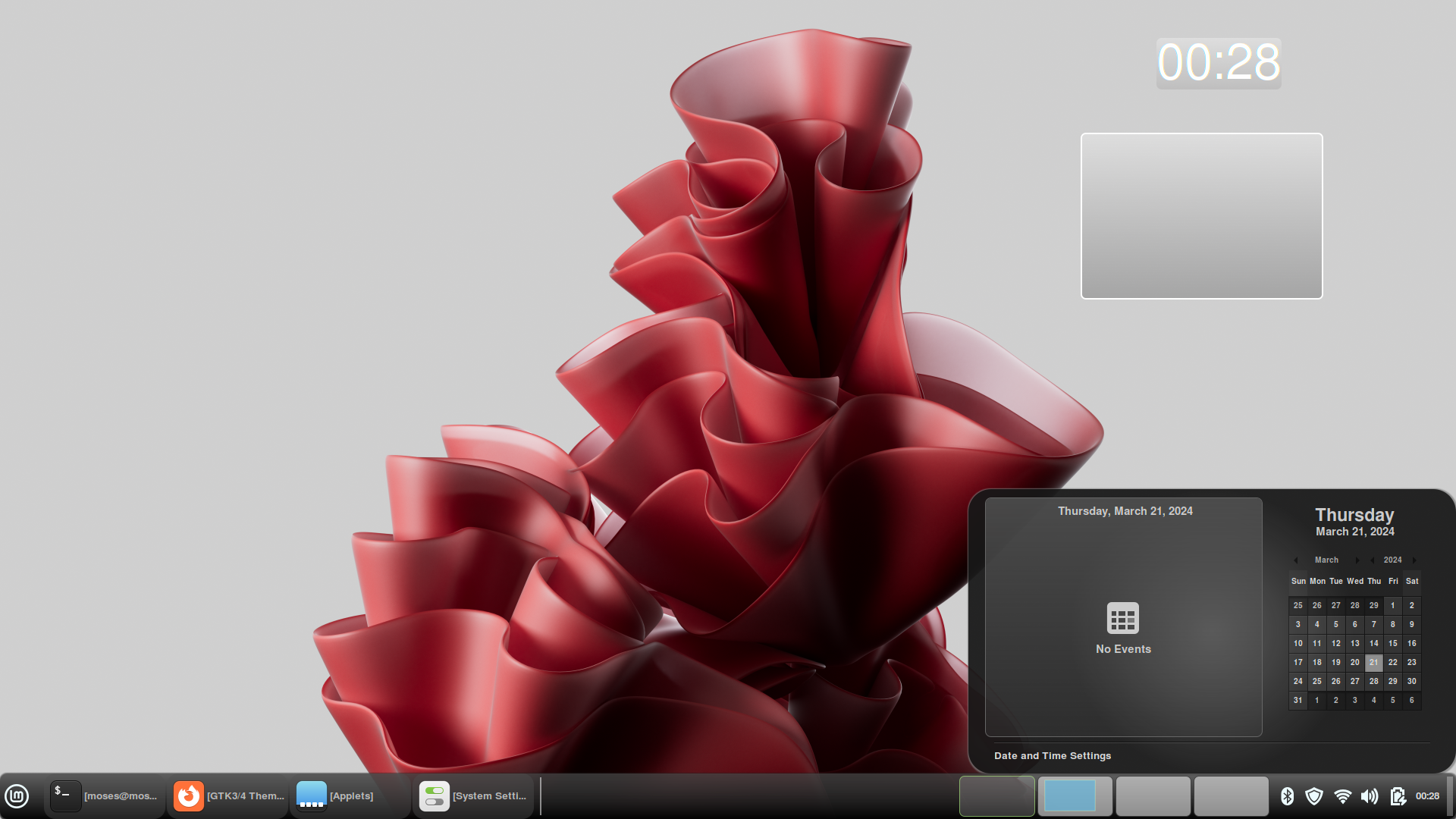
Task: Select March 11 in the calendar
Action: pyautogui.click(x=1316, y=644)
